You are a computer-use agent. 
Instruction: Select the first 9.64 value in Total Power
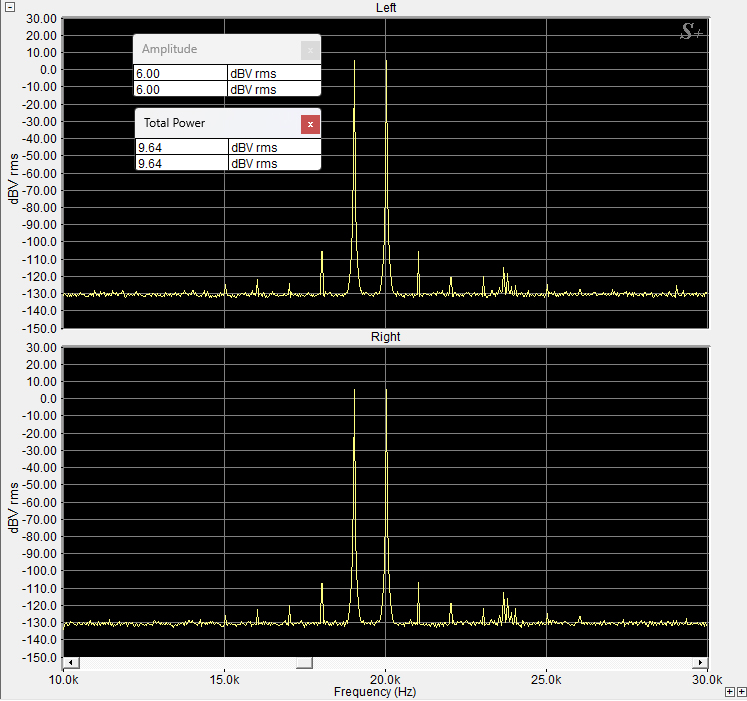click(182, 147)
